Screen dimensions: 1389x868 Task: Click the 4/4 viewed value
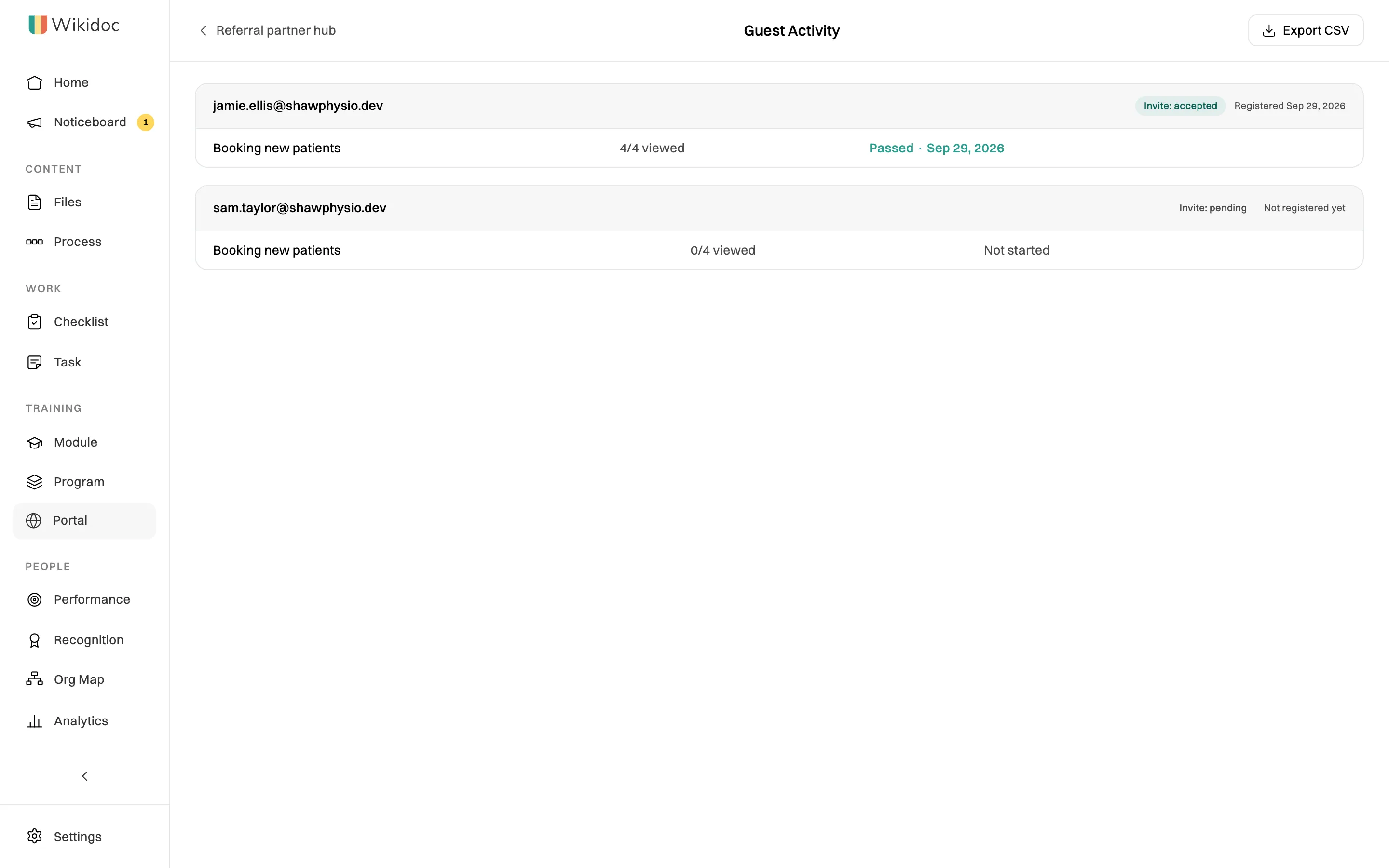coord(652,148)
